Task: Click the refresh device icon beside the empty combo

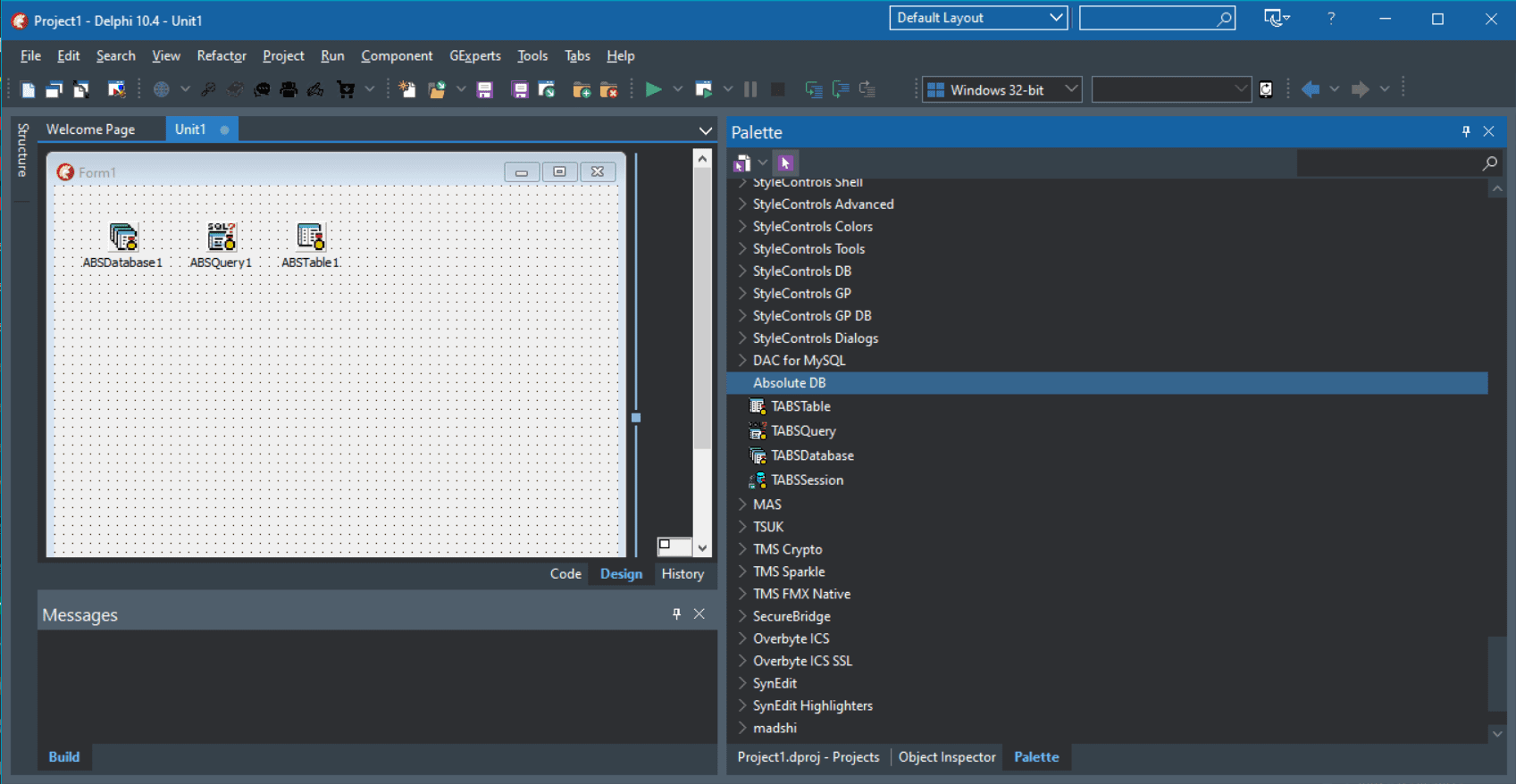Action: [1266, 89]
